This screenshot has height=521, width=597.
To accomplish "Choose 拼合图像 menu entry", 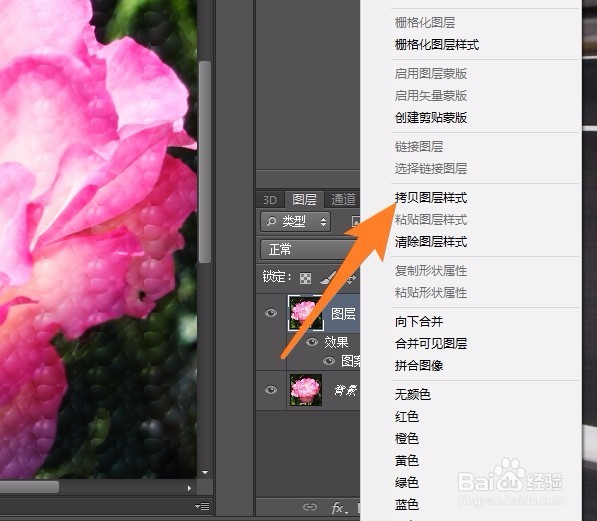I will (419, 366).
